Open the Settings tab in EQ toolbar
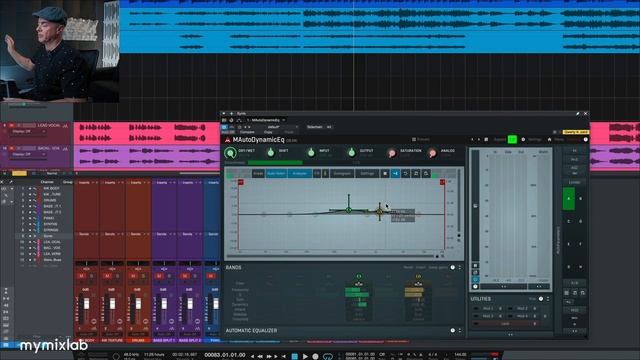640x360 pixels. pyautogui.click(x=367, y=173)
